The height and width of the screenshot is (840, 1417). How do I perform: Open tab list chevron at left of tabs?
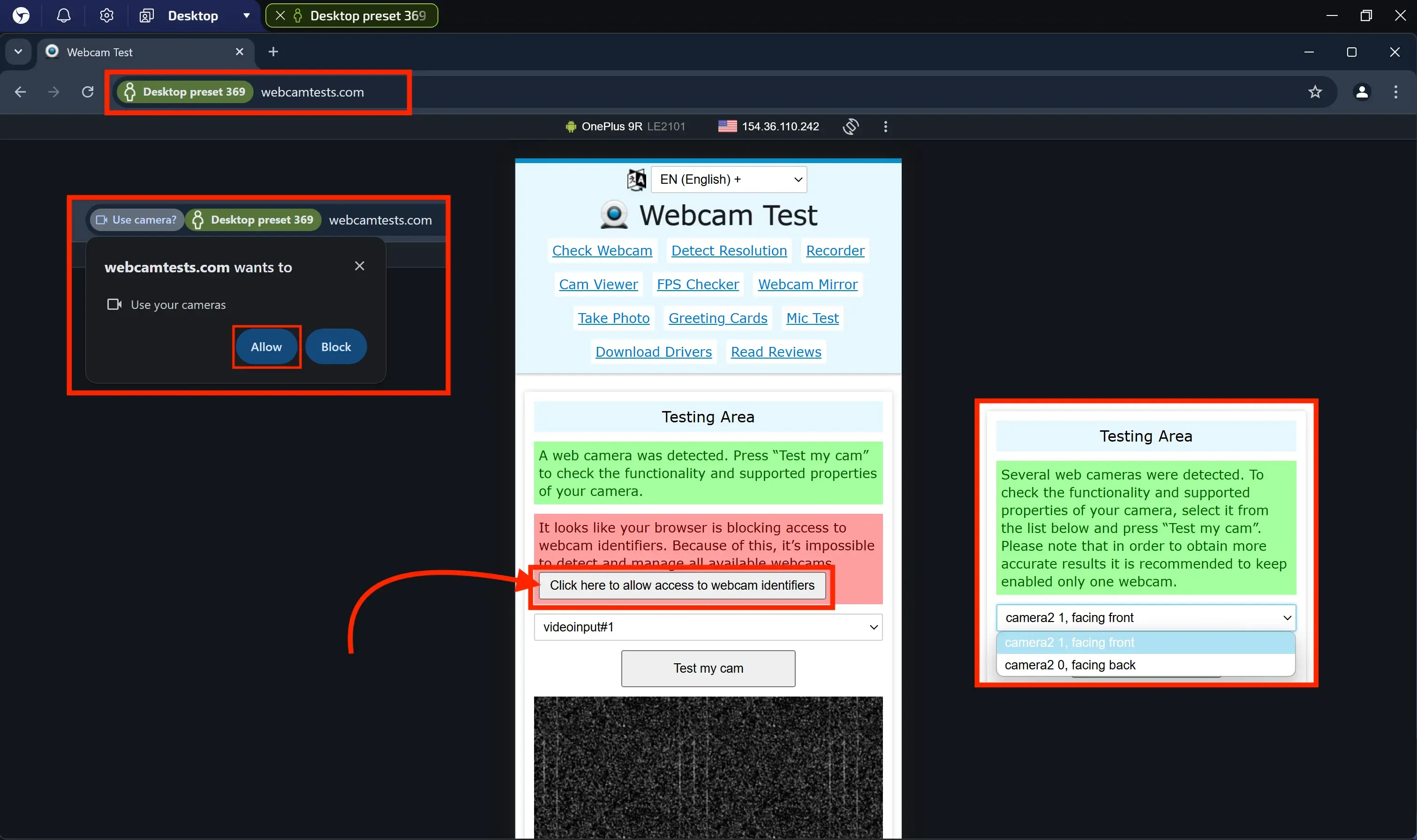coord(18,52)
